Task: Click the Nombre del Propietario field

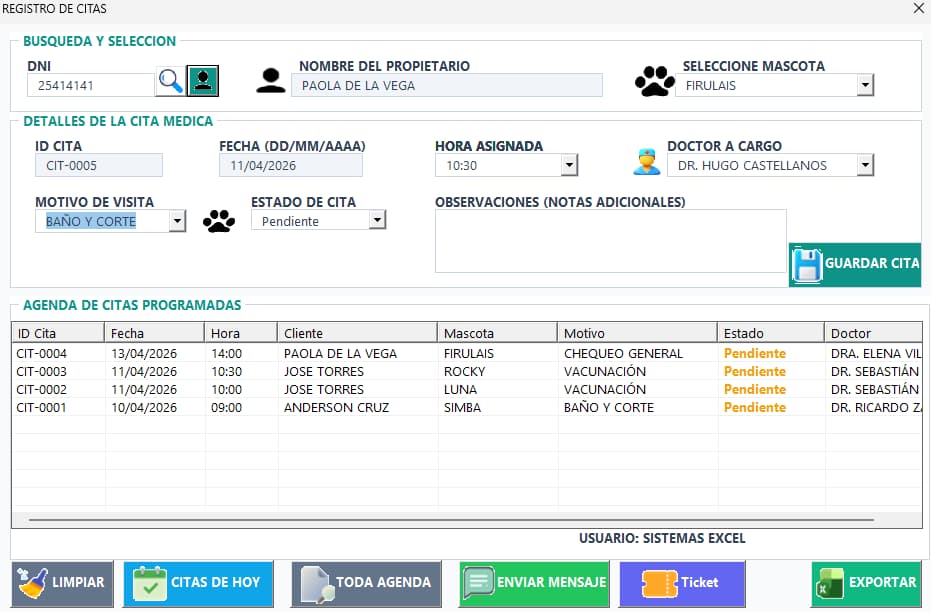Action: pyautogui.click(x=446, y=85)
